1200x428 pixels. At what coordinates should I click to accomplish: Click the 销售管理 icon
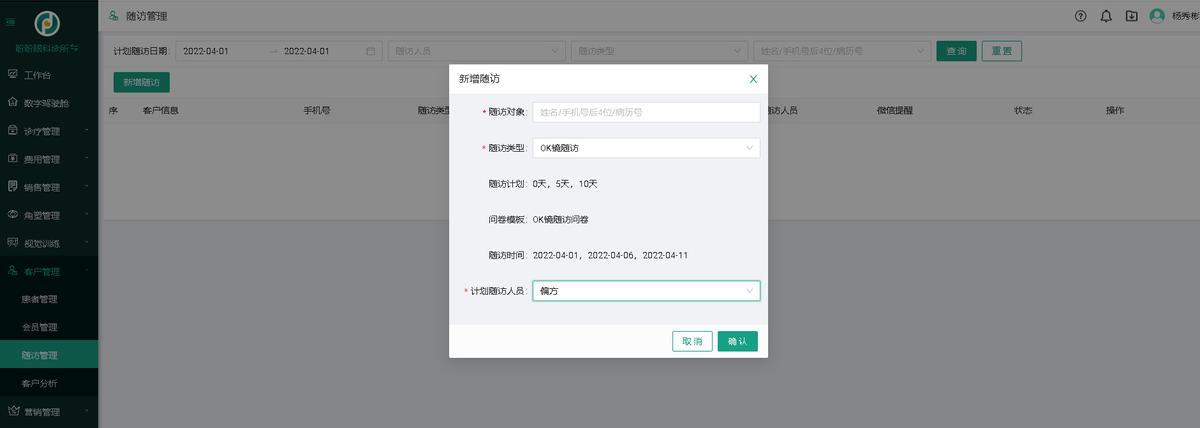pyautogui.click(x=13, y=187)
